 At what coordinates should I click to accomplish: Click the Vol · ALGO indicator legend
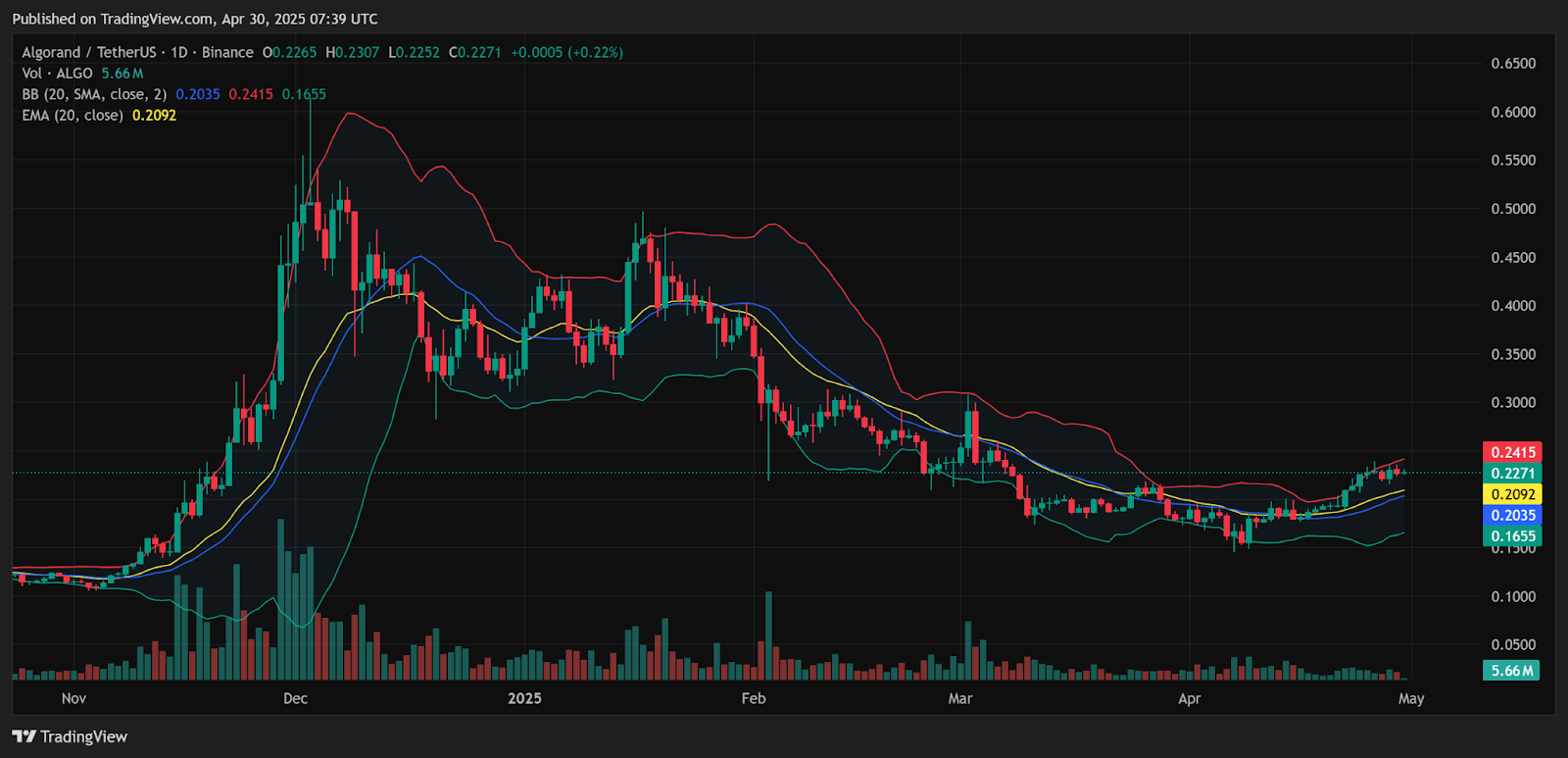click(57, 74)
